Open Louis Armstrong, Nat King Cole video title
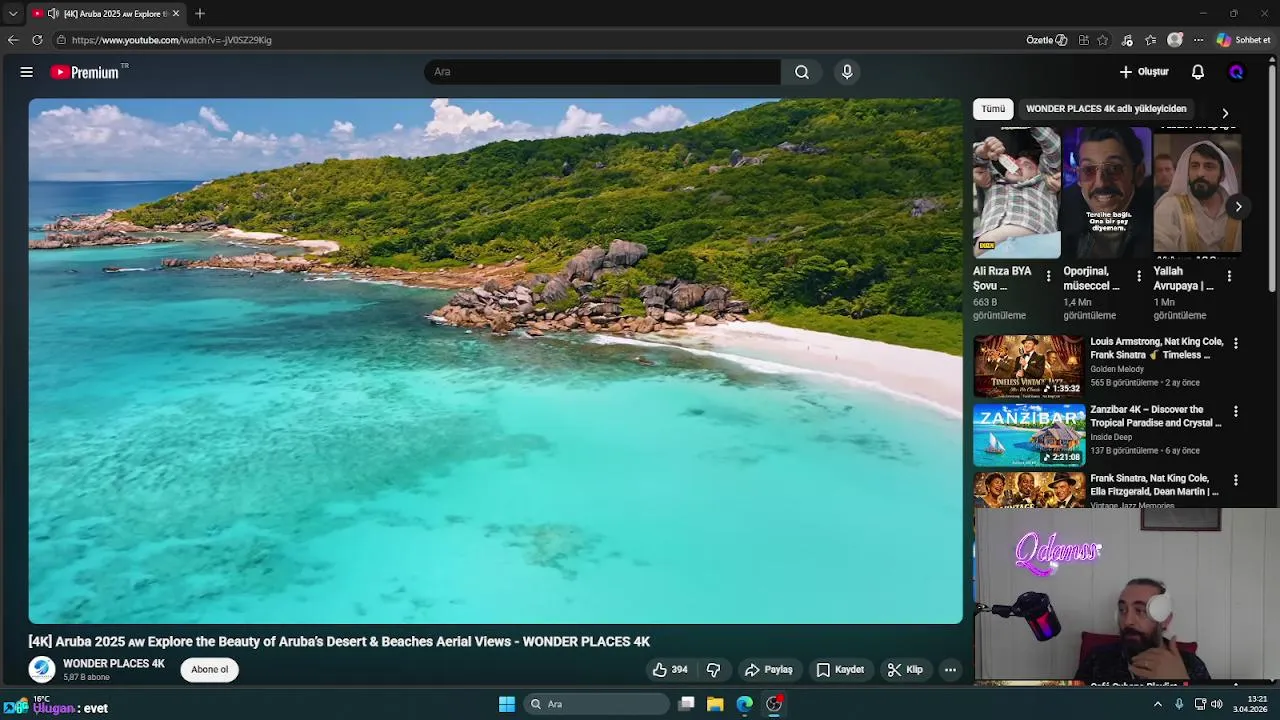 point(1156,348)
